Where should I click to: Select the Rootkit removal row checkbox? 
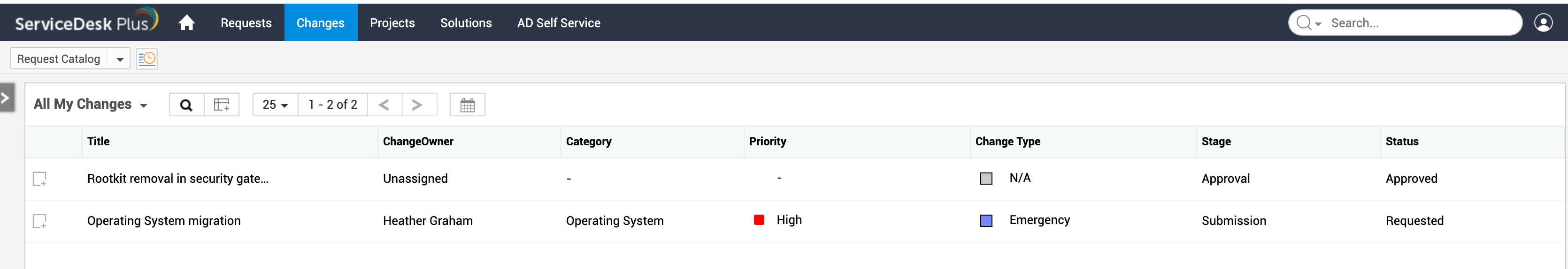(x=39, y=179)
